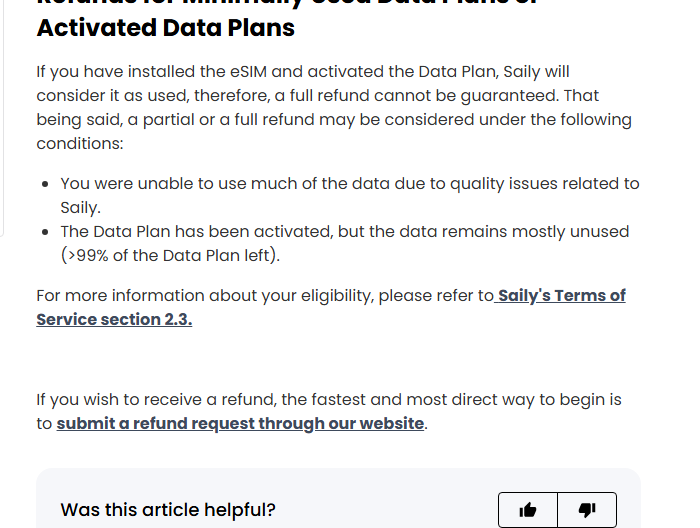
Task: Click the bullet about quality issues related to Saily
Action: point(350,195)
